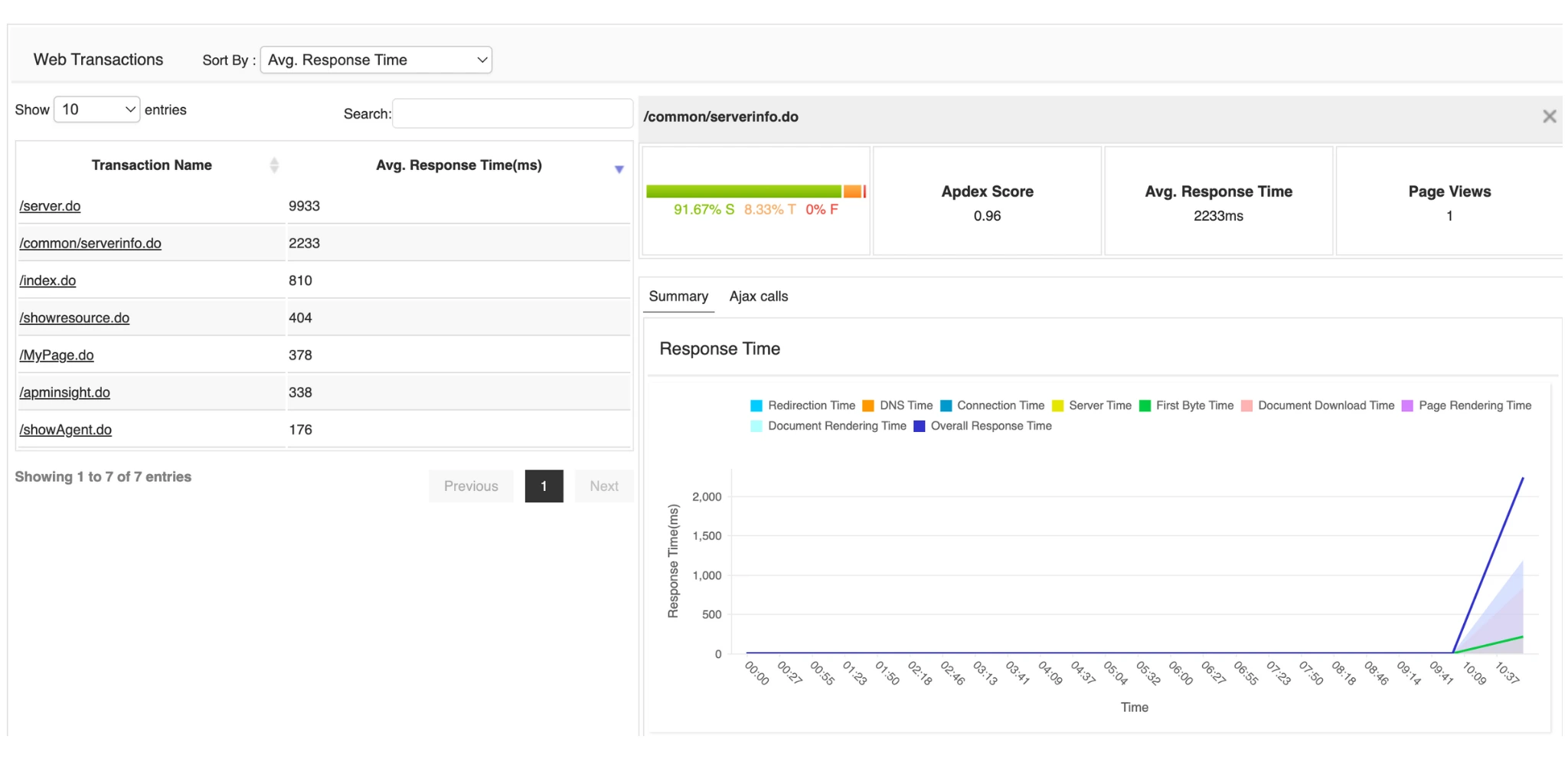Close the /common/serverinfo.do detail panel
Image resolution: width=1568 pixels, height=766 pixels.
pyautogui.click(x=1549, y=116)
